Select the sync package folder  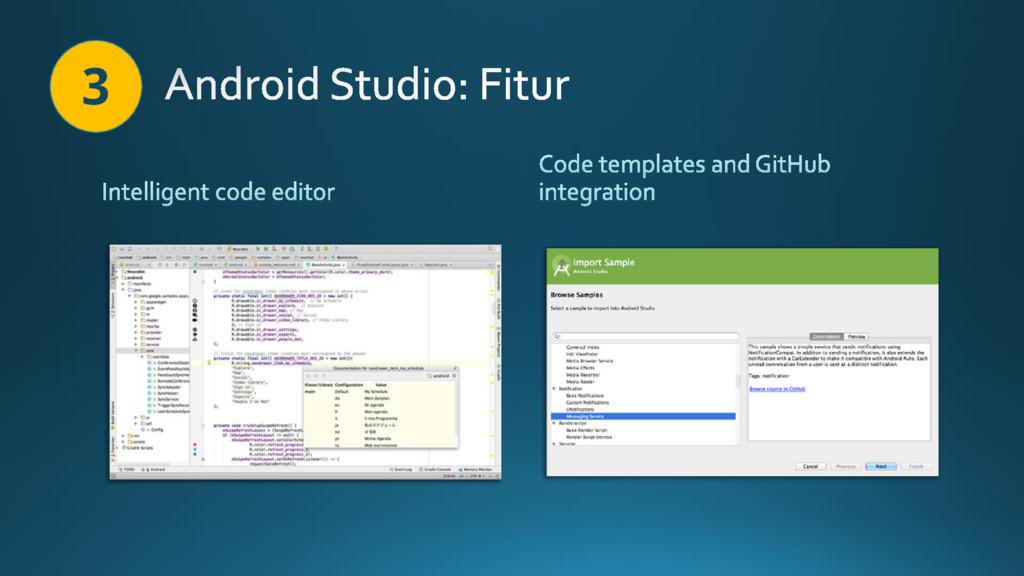coord(148,351)
